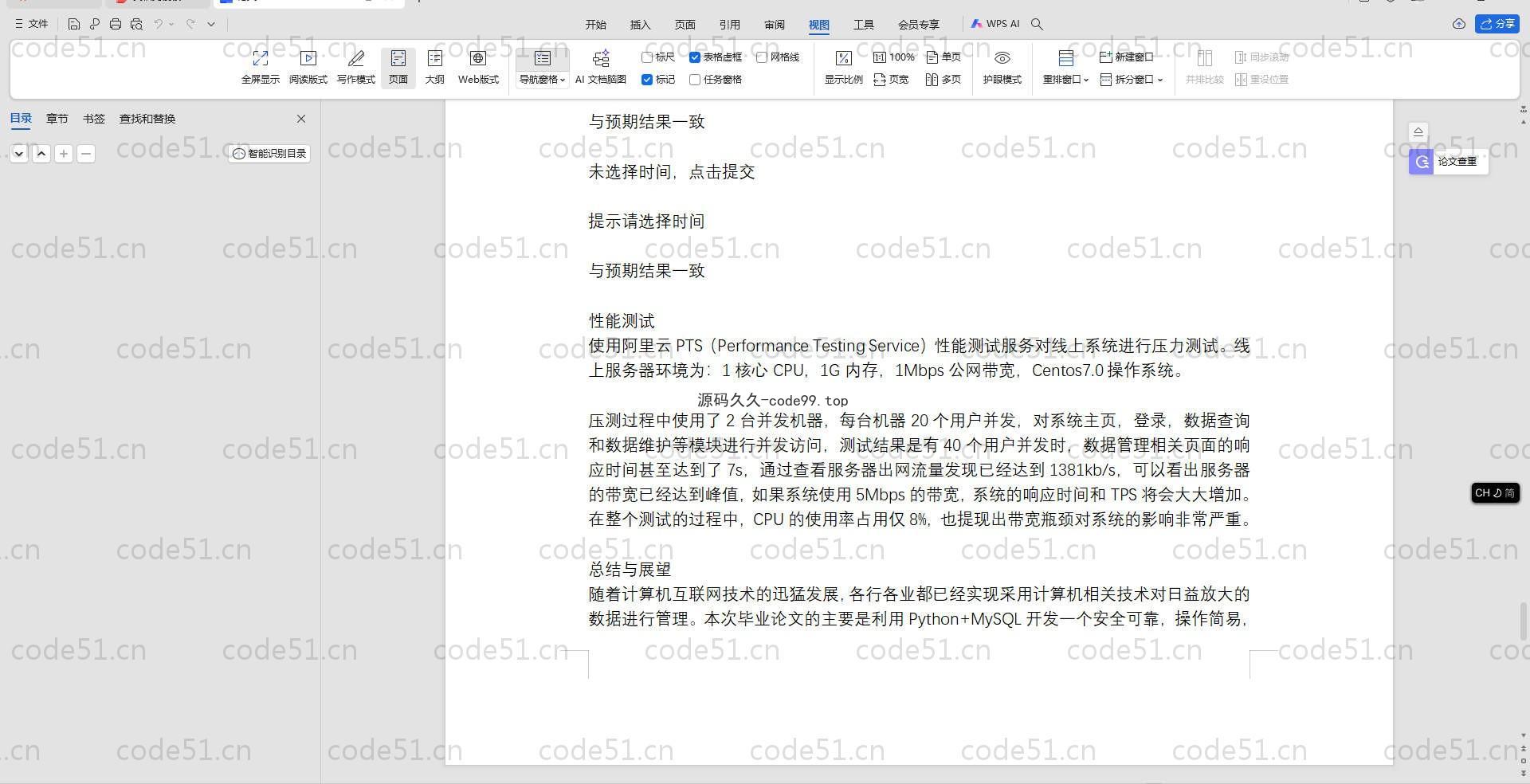The height and width of the screenshot is (784, 1530).
Task: Click the CH 简 input method indicator
Action: [1495, 493]
